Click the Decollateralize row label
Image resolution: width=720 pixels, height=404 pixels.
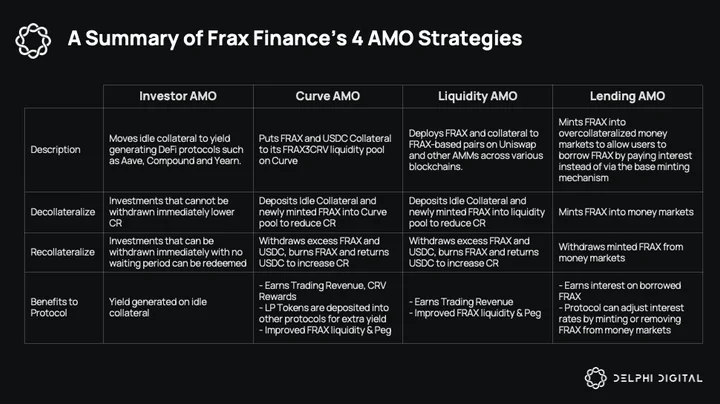coord(63,212)
